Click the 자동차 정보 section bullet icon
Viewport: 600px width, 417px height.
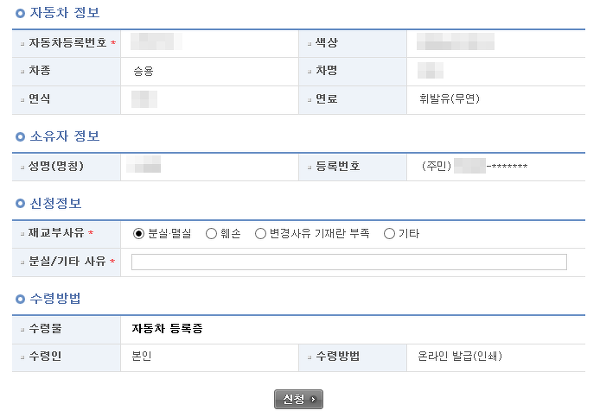[x=20, y=13]
